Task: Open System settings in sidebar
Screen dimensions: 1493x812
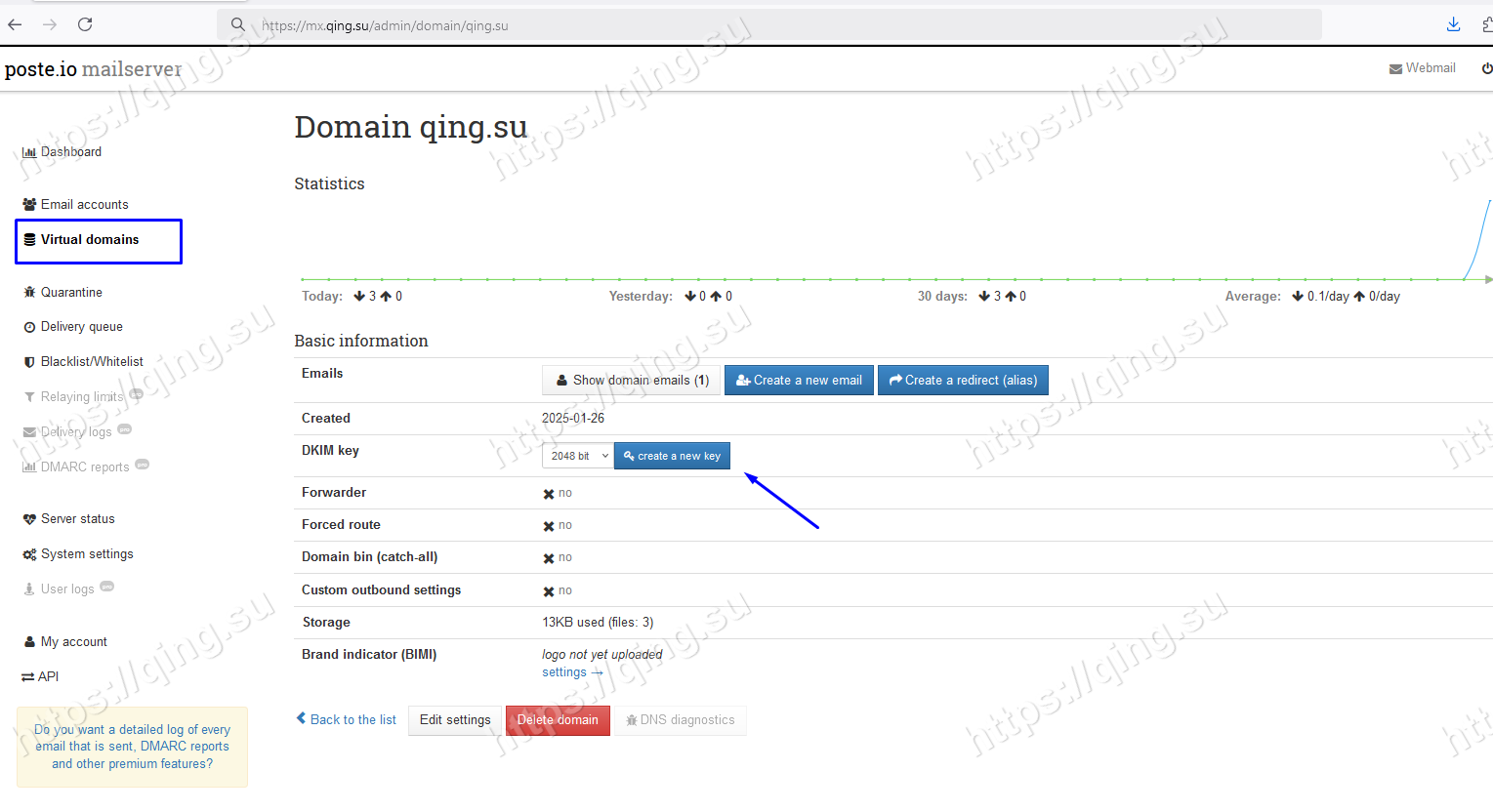Action: [87, 554]
